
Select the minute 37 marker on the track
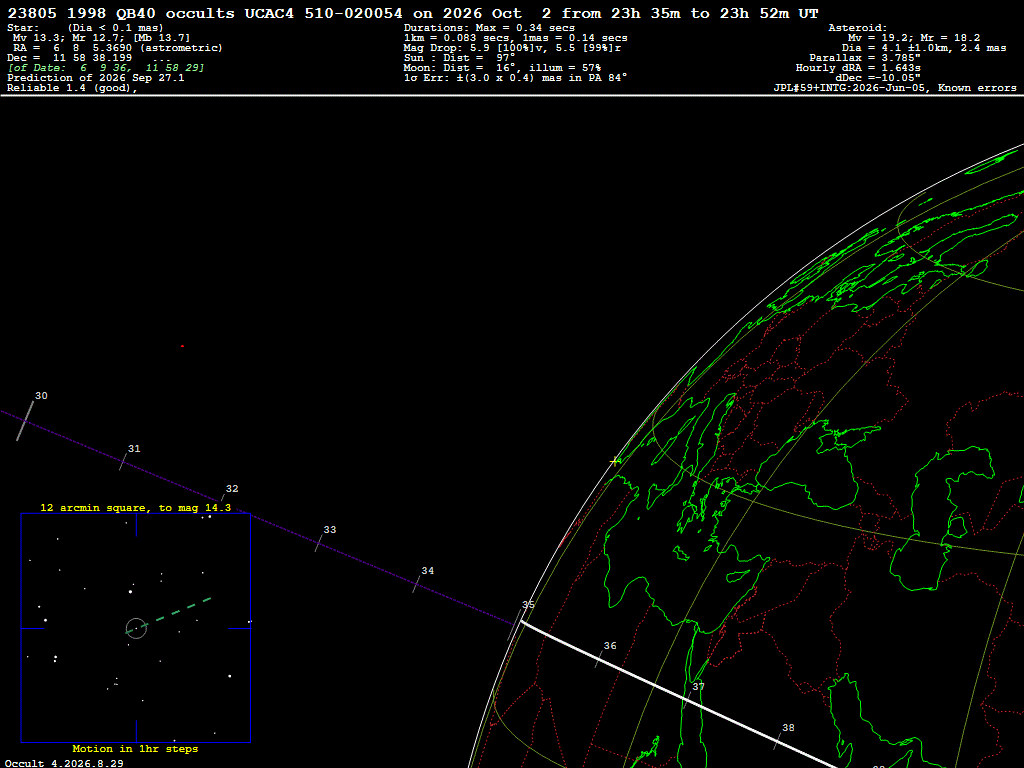pyautogui.click(x=687, y=699)
